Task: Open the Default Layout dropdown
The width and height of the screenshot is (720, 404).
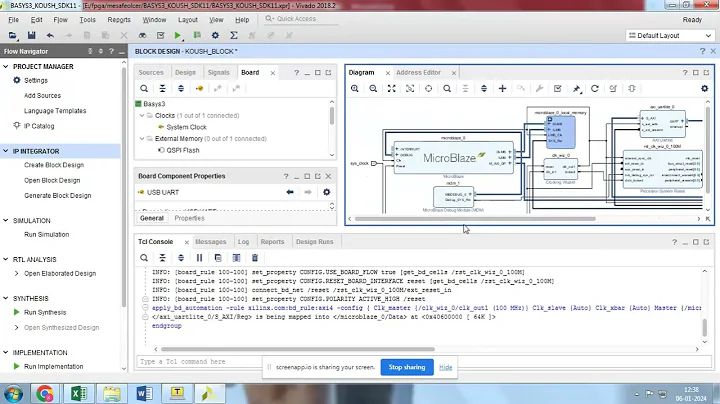Action: pyautogui.click(x=670, y=35)
